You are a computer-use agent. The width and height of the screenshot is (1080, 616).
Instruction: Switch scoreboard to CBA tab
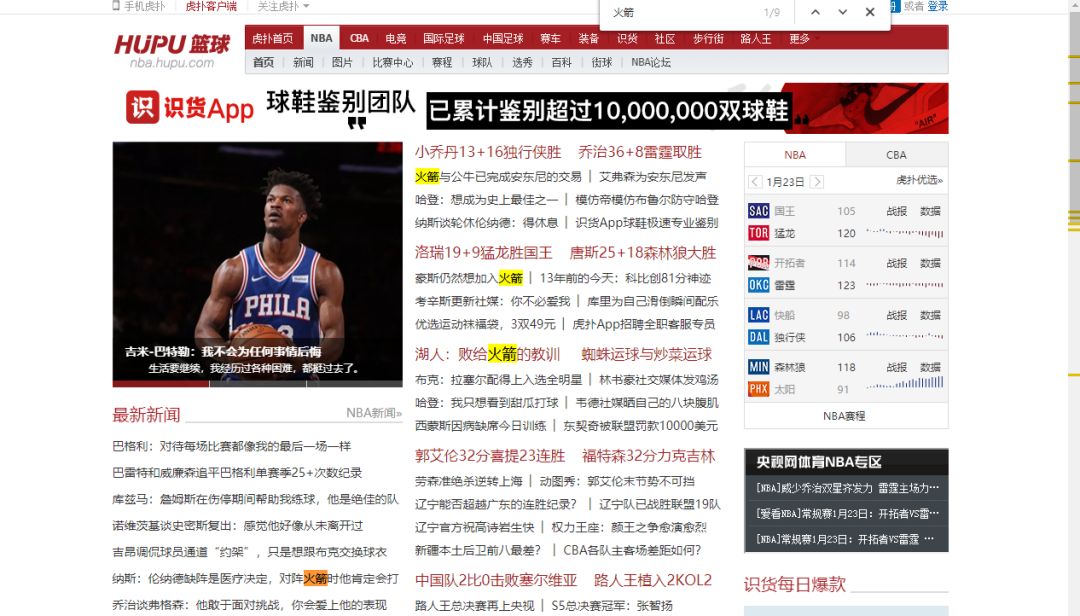[x=896, y=154]
